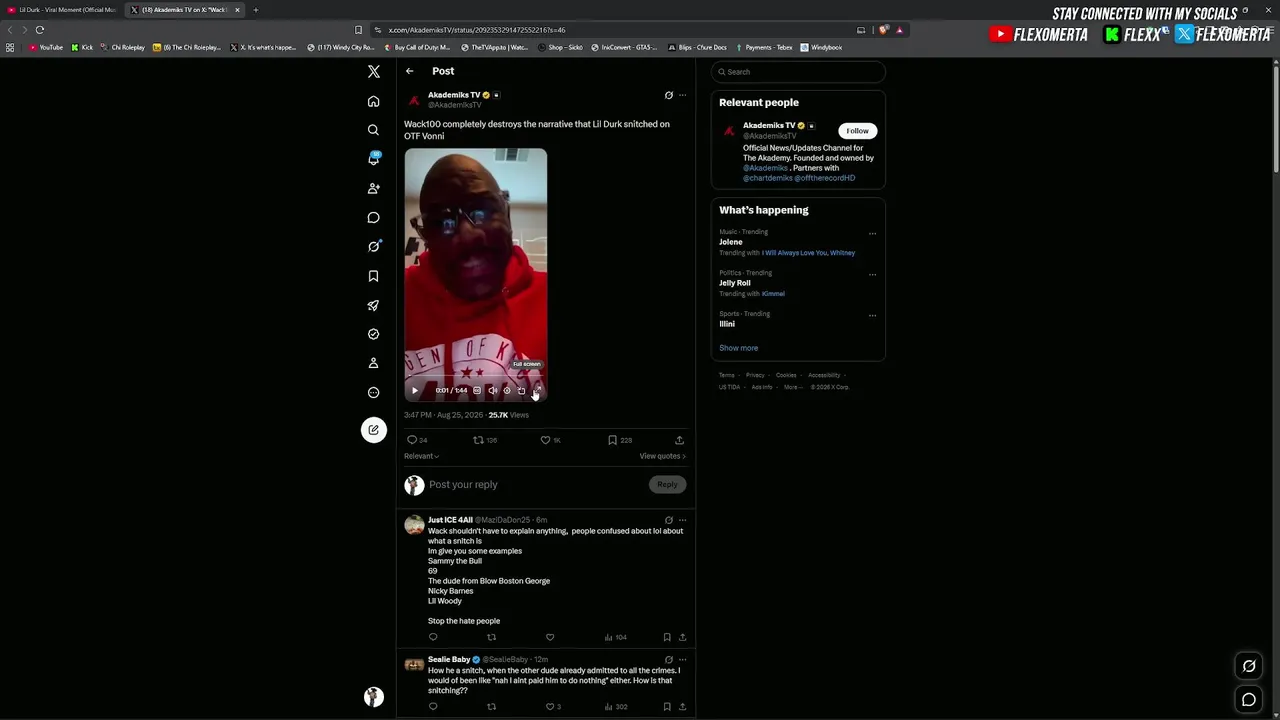Open Grok in the X sidebar
The width and height of the screenshot is (1280, 720).
(373, 246)
